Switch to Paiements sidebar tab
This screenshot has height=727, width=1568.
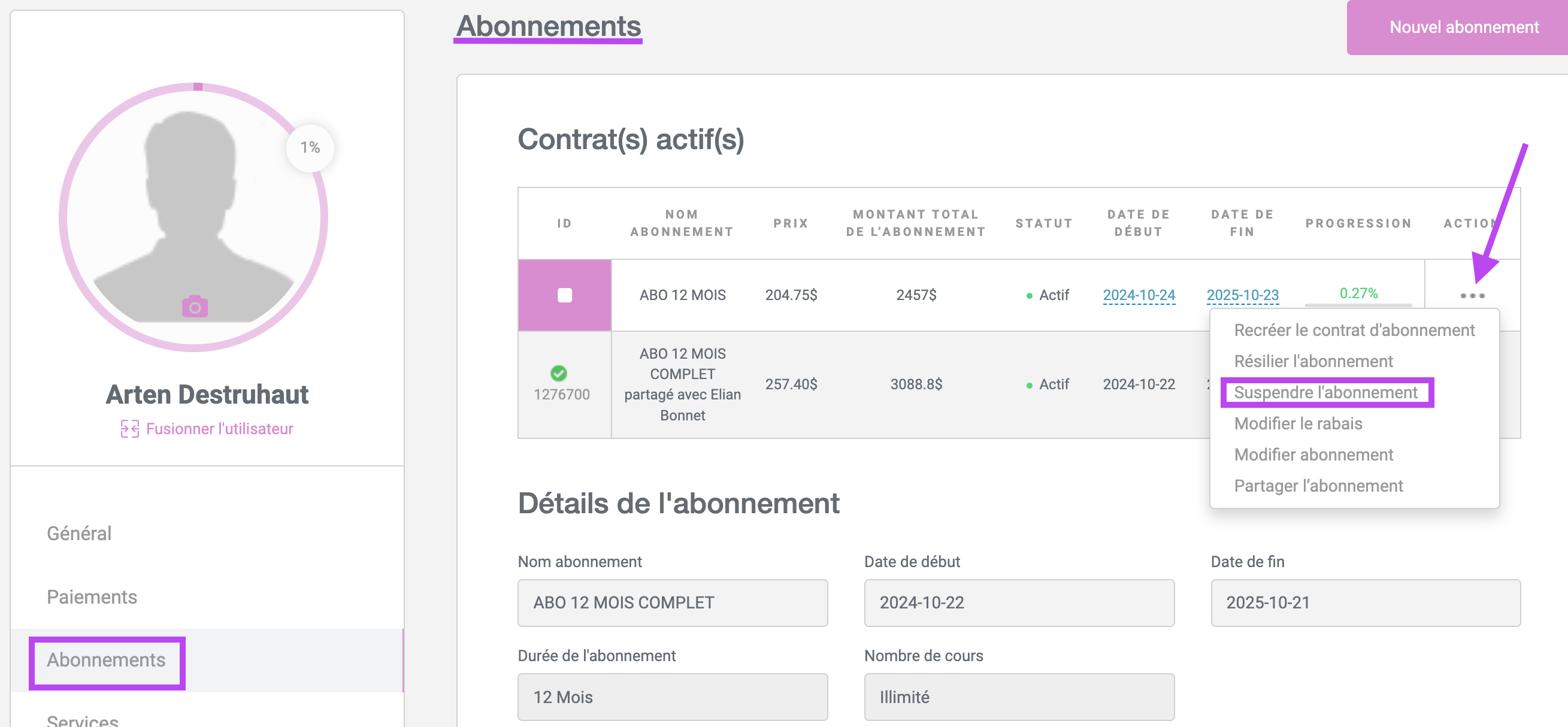[x=92, y=597]
